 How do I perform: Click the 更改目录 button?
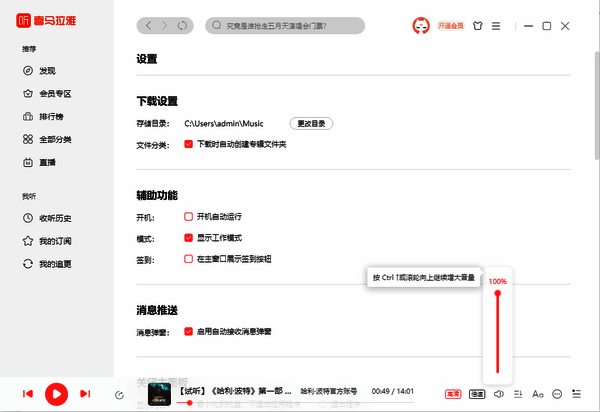[x=311, y=124]
